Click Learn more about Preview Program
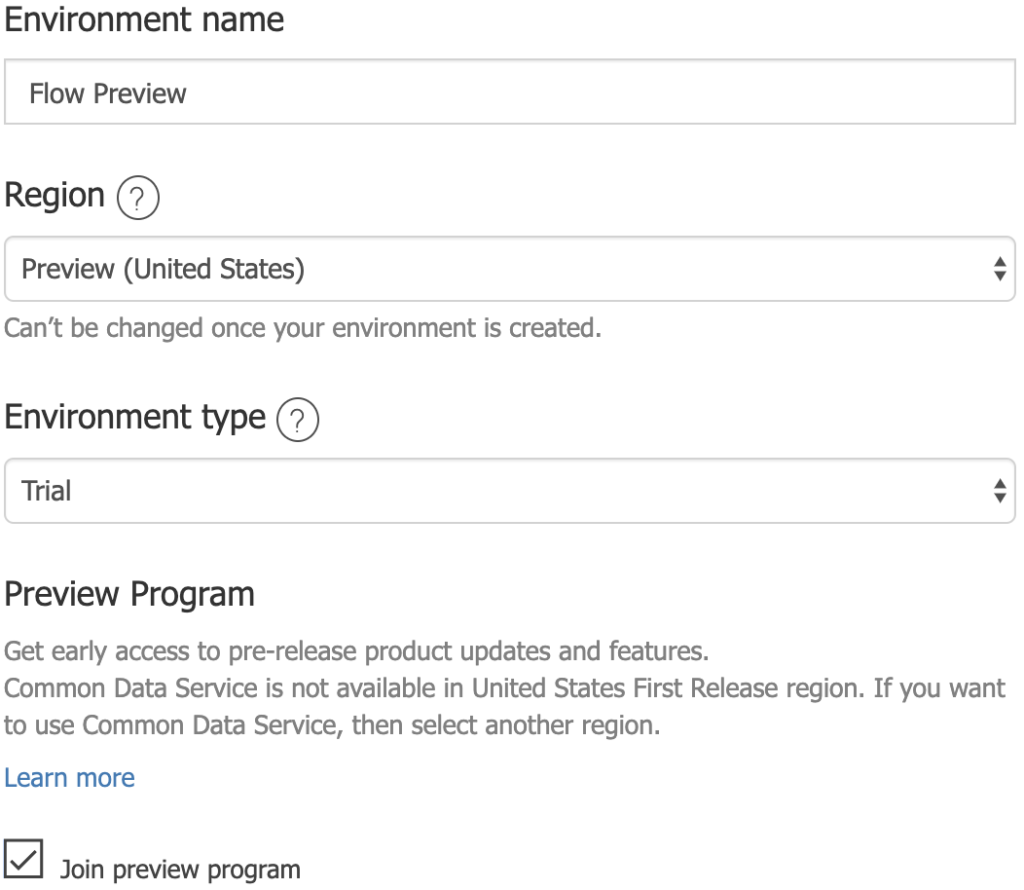 (x=71, y=778)
